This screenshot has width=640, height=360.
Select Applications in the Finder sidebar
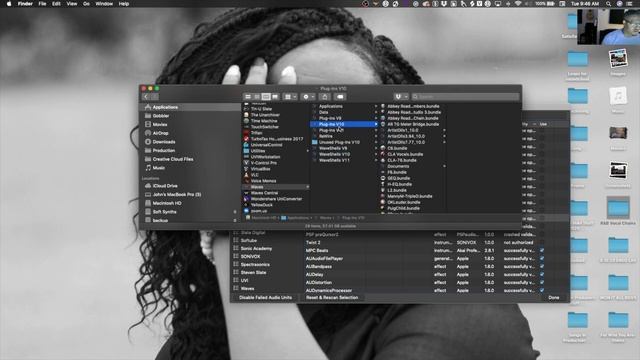coord(165,107)
